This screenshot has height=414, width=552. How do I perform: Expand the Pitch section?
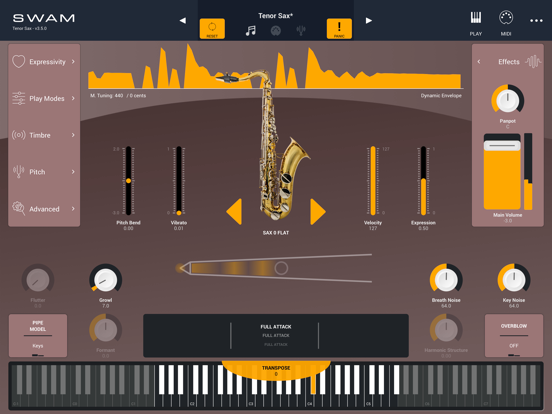tap(44, 172)
